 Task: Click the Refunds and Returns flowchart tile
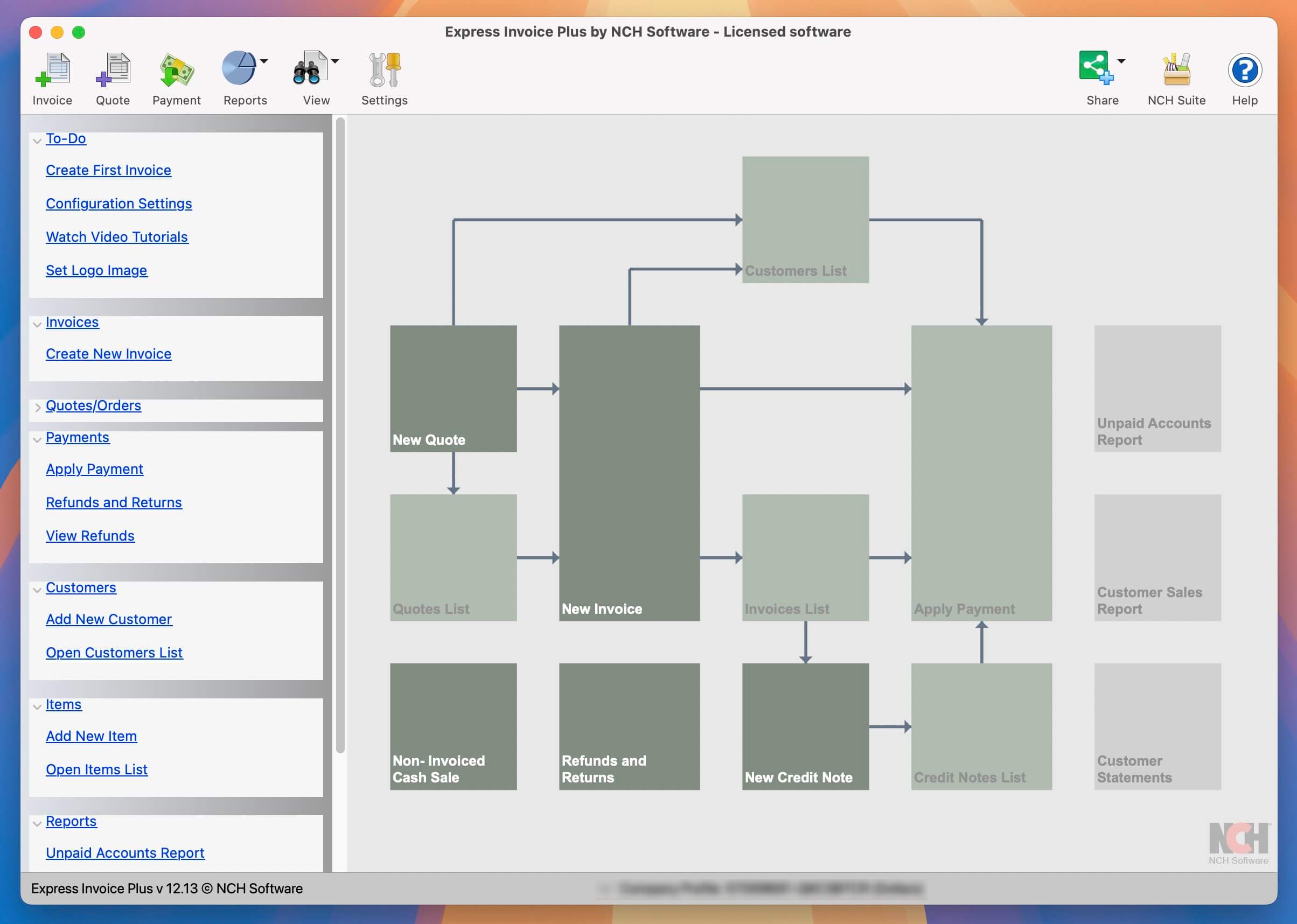click(x=630, y=726)
